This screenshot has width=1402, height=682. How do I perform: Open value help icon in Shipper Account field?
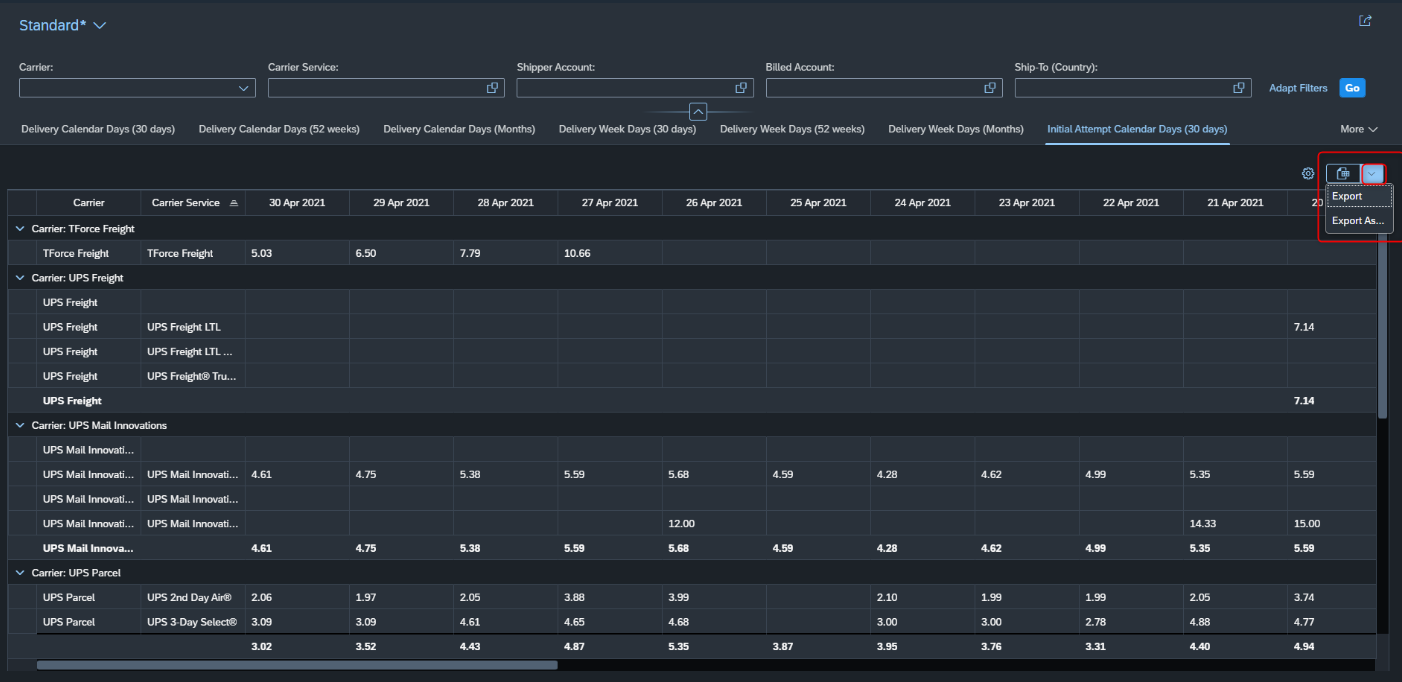pos(741,88)
